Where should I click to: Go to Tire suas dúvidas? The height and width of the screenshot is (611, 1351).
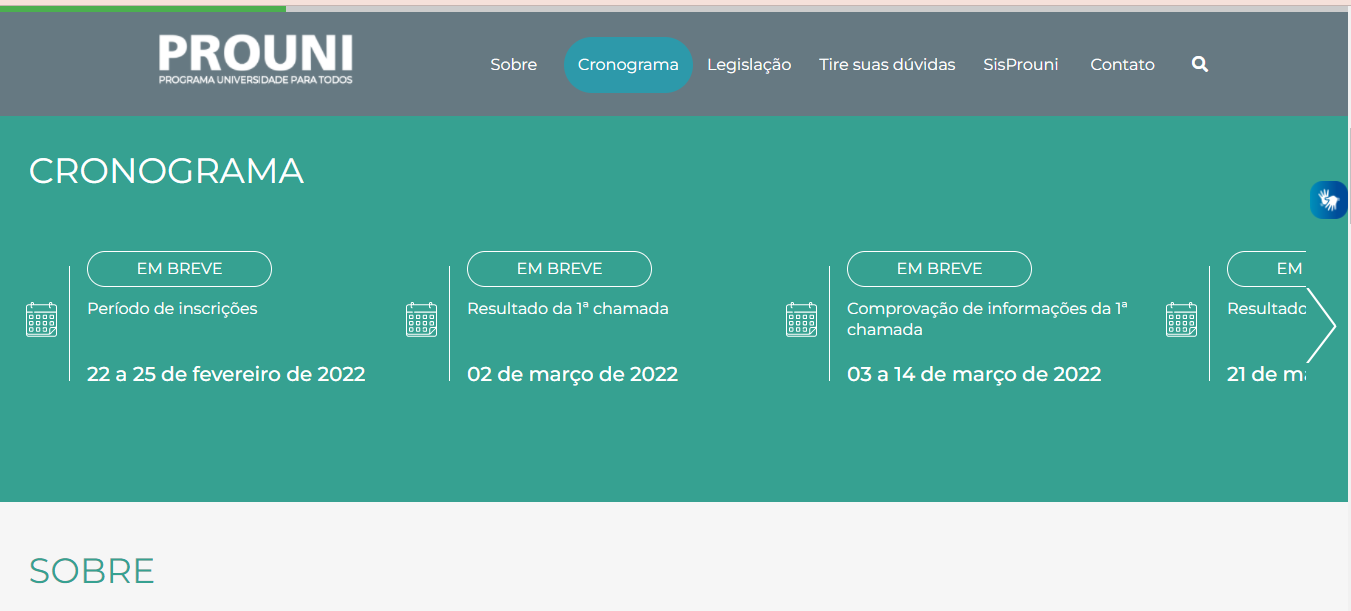point(887,65)
